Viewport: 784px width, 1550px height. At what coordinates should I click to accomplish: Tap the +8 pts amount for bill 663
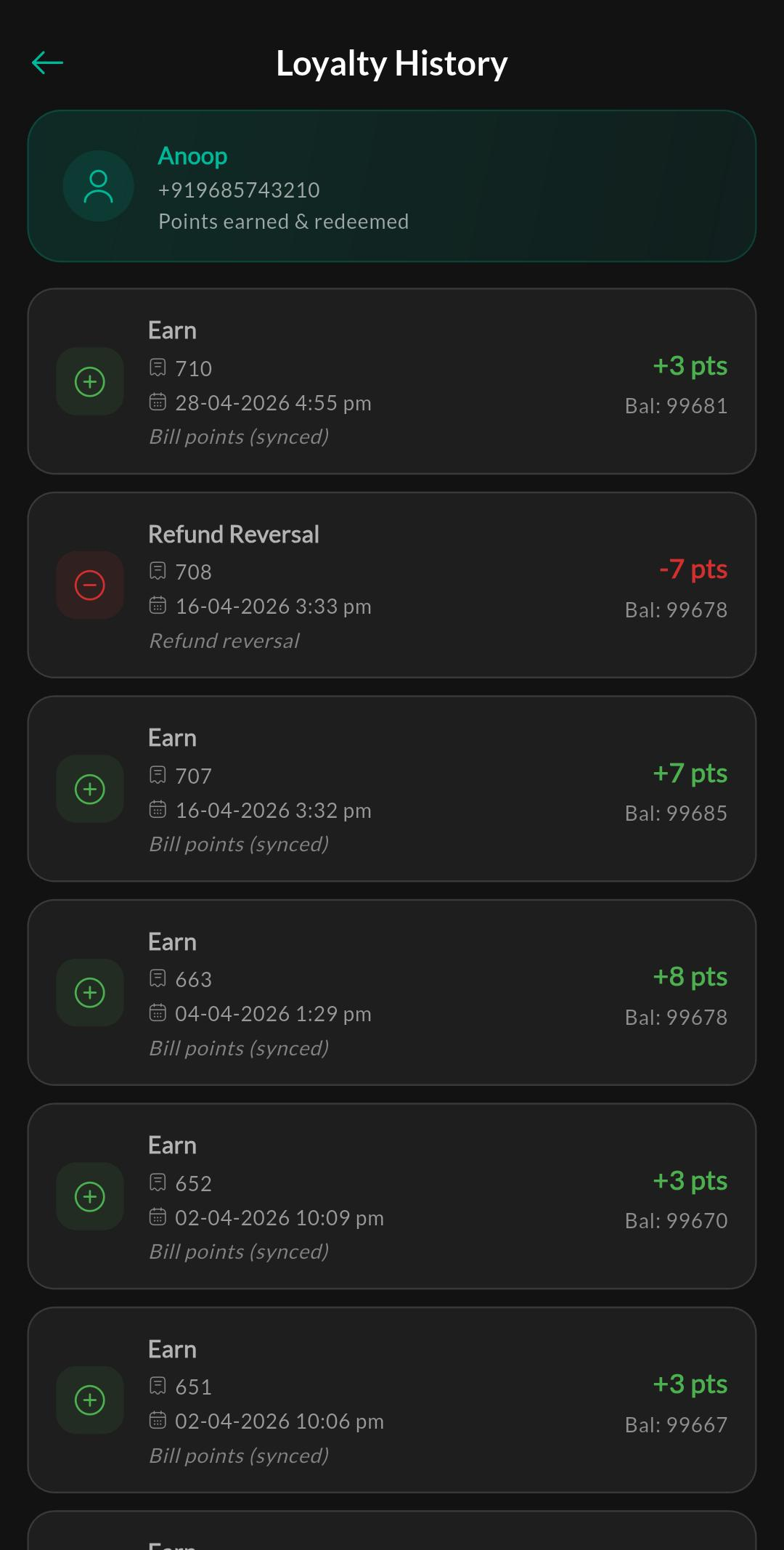690,977
